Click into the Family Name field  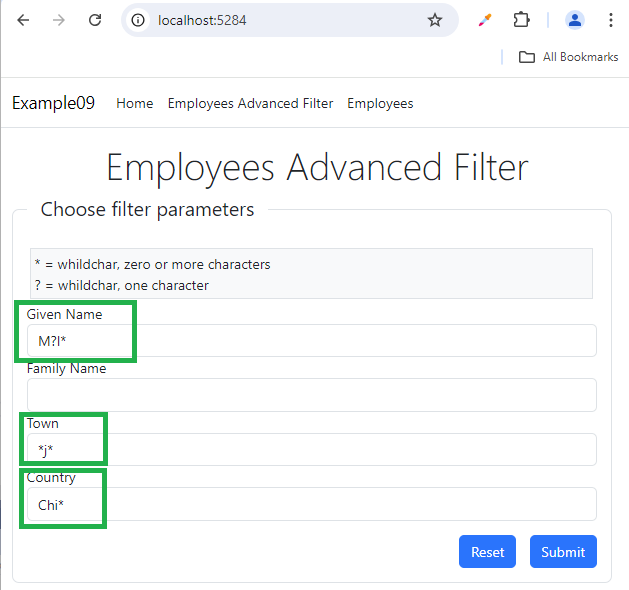click(311, 395)
